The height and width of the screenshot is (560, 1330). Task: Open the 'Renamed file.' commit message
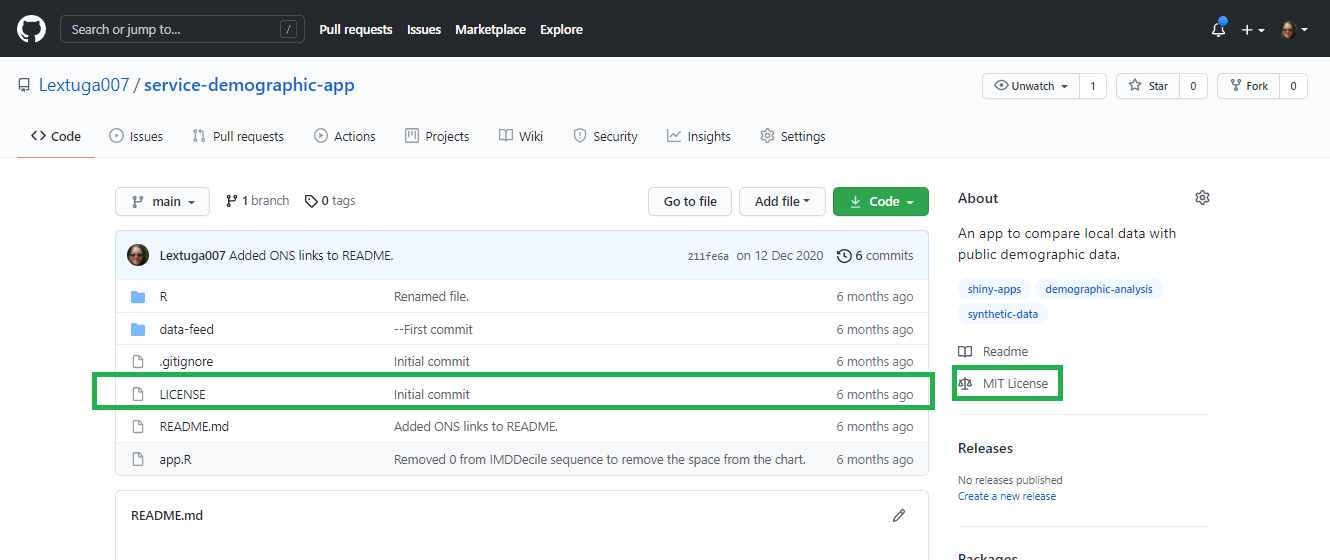431,297
